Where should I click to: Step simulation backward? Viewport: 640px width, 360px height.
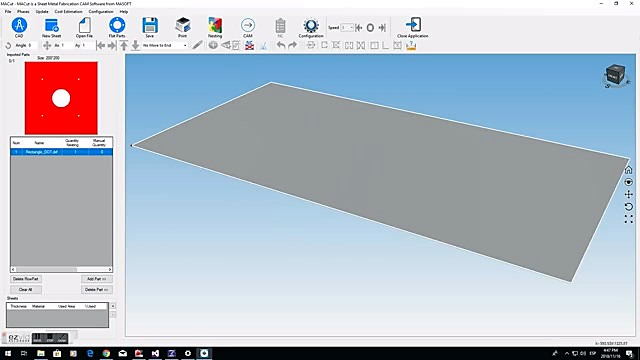358,28
